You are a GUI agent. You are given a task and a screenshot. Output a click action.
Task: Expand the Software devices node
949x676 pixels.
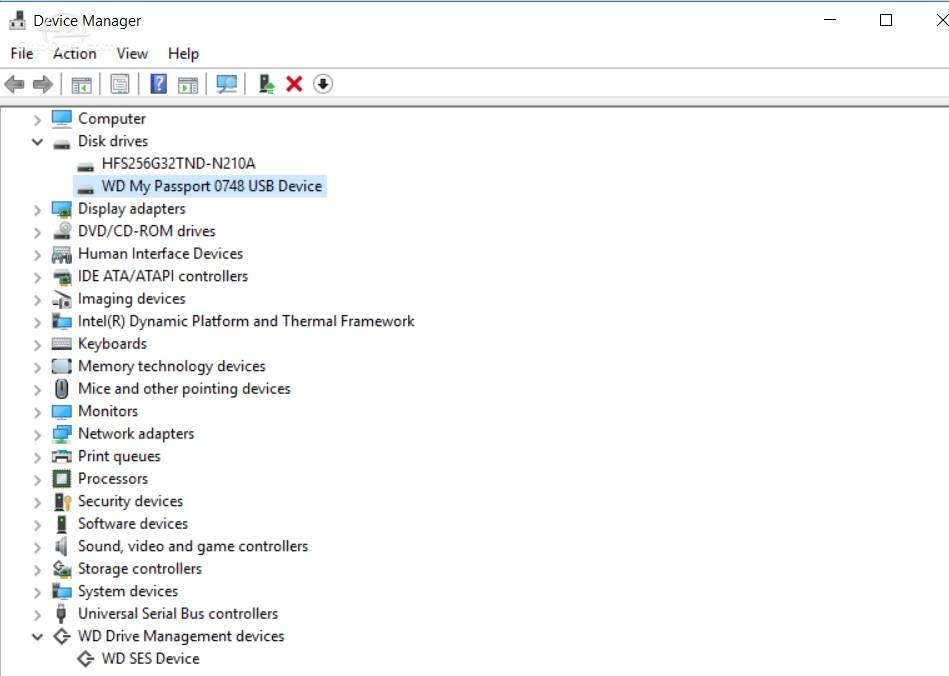(37, 525)
